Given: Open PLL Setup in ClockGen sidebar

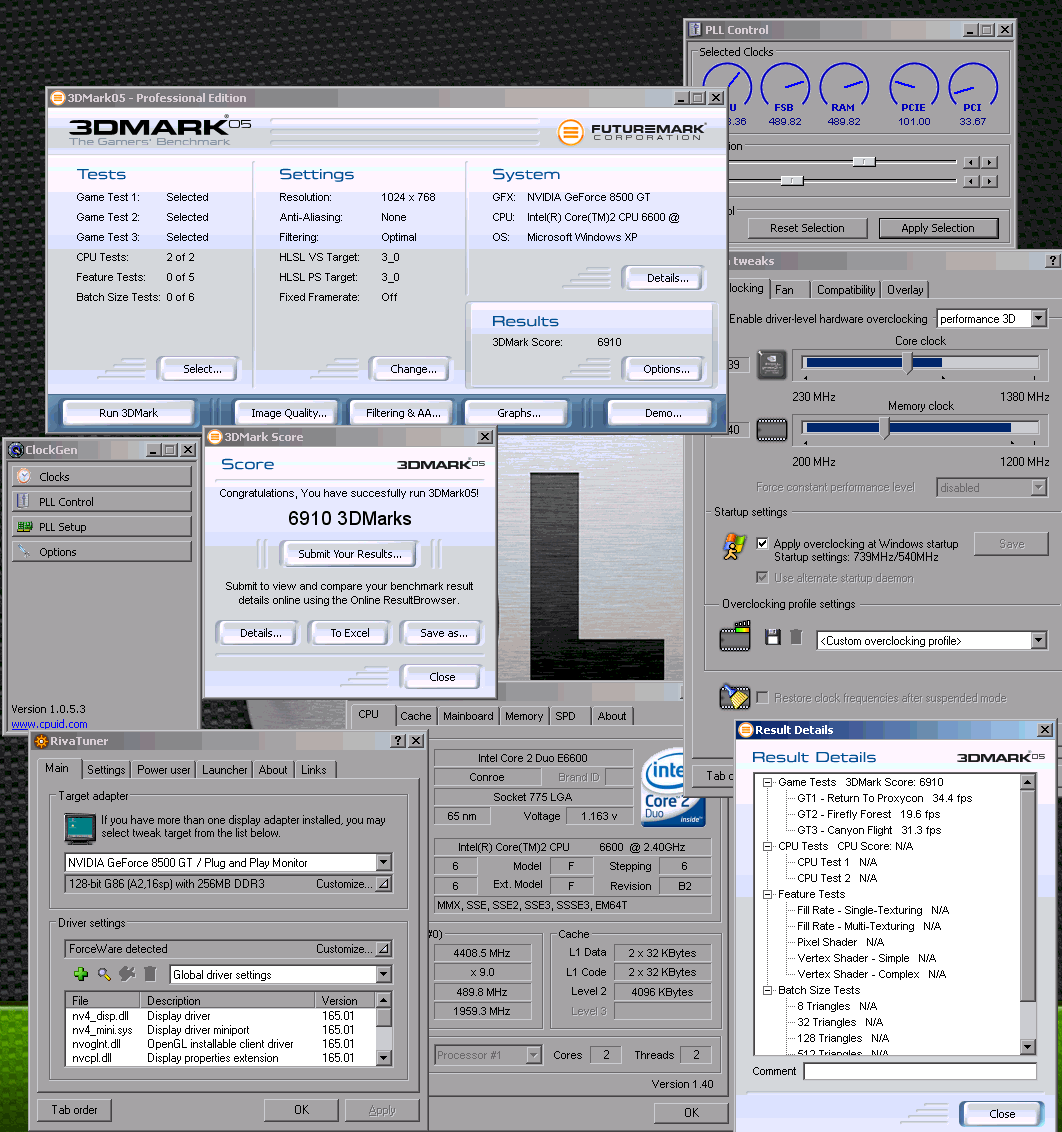Looking at the screenshot, I should click(101, 527).
